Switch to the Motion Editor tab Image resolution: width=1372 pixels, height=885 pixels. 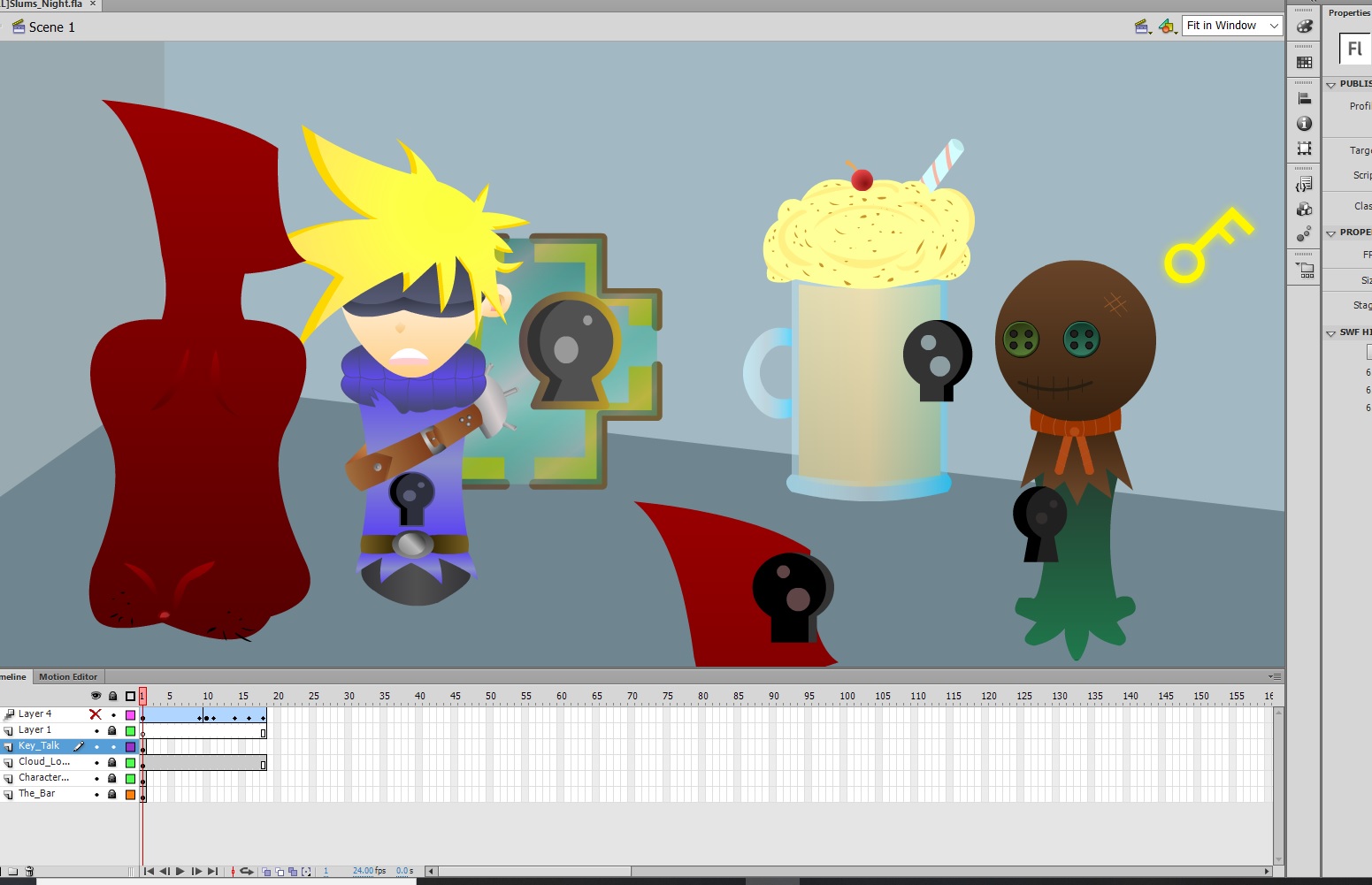68,676
